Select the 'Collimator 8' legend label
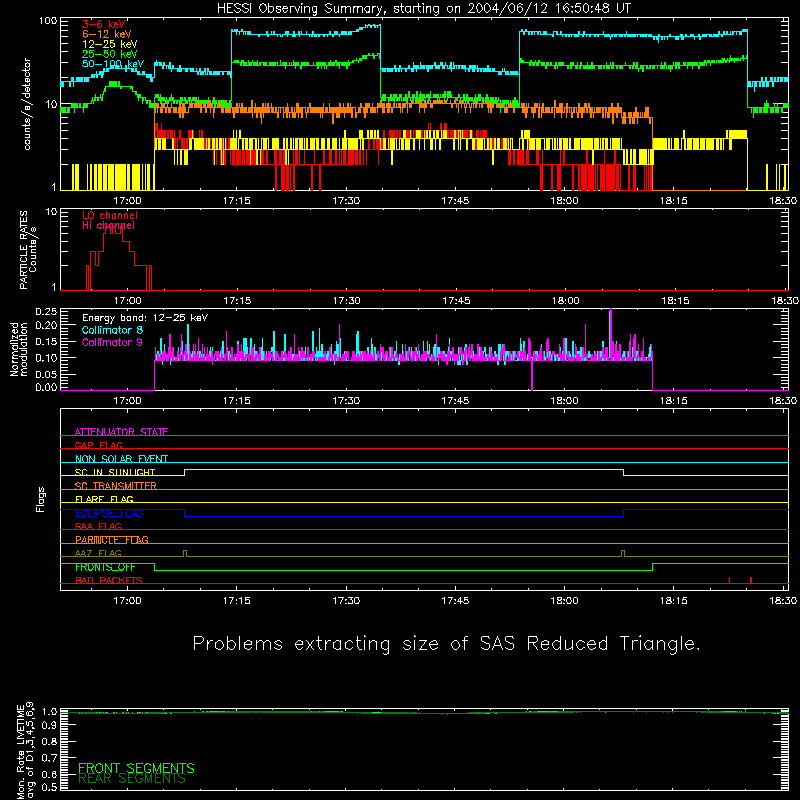 coord(112,330)
